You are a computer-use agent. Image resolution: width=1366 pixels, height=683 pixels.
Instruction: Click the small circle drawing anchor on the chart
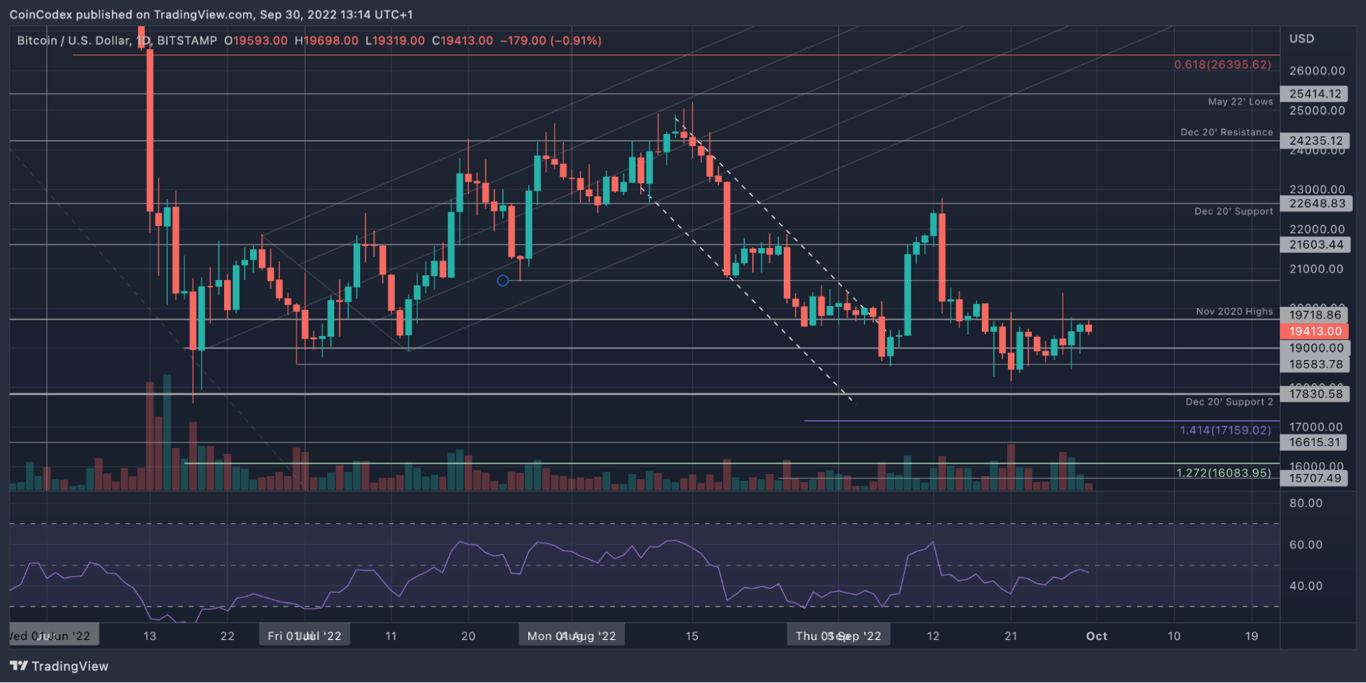[x=503, y=281]
